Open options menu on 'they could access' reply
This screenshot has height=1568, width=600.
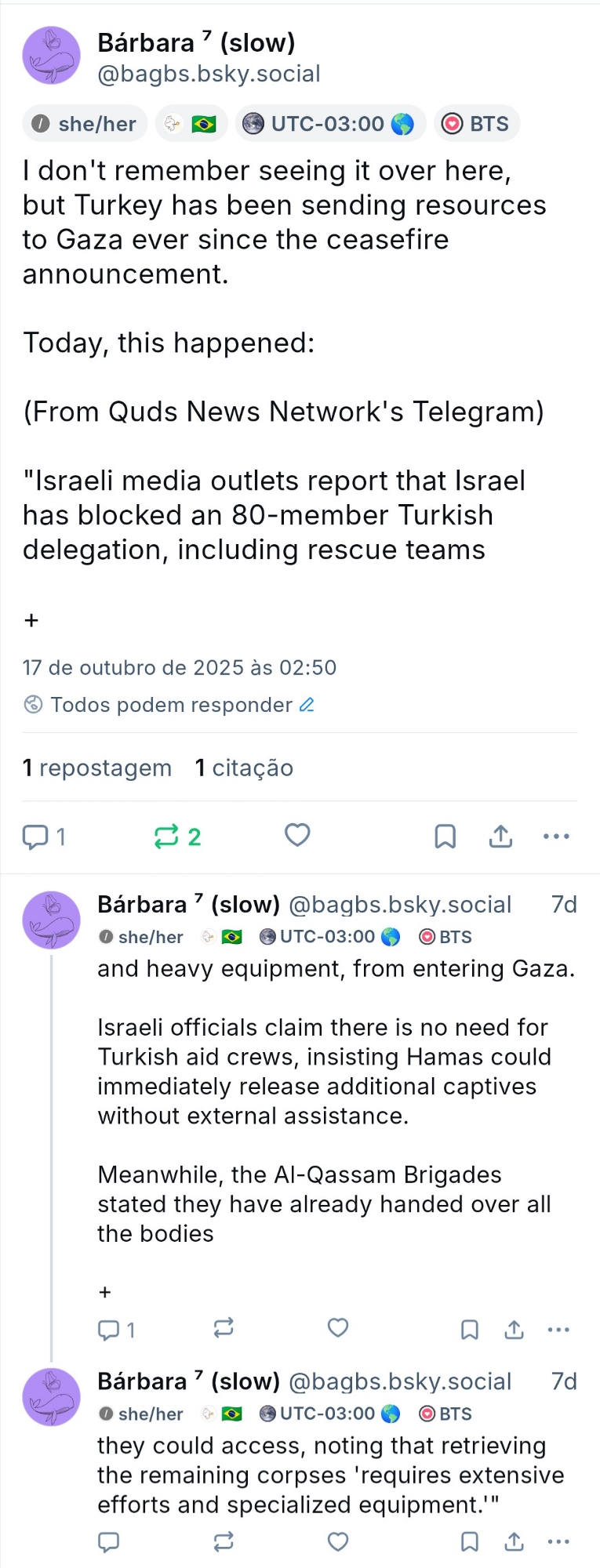pos(558,1541)
